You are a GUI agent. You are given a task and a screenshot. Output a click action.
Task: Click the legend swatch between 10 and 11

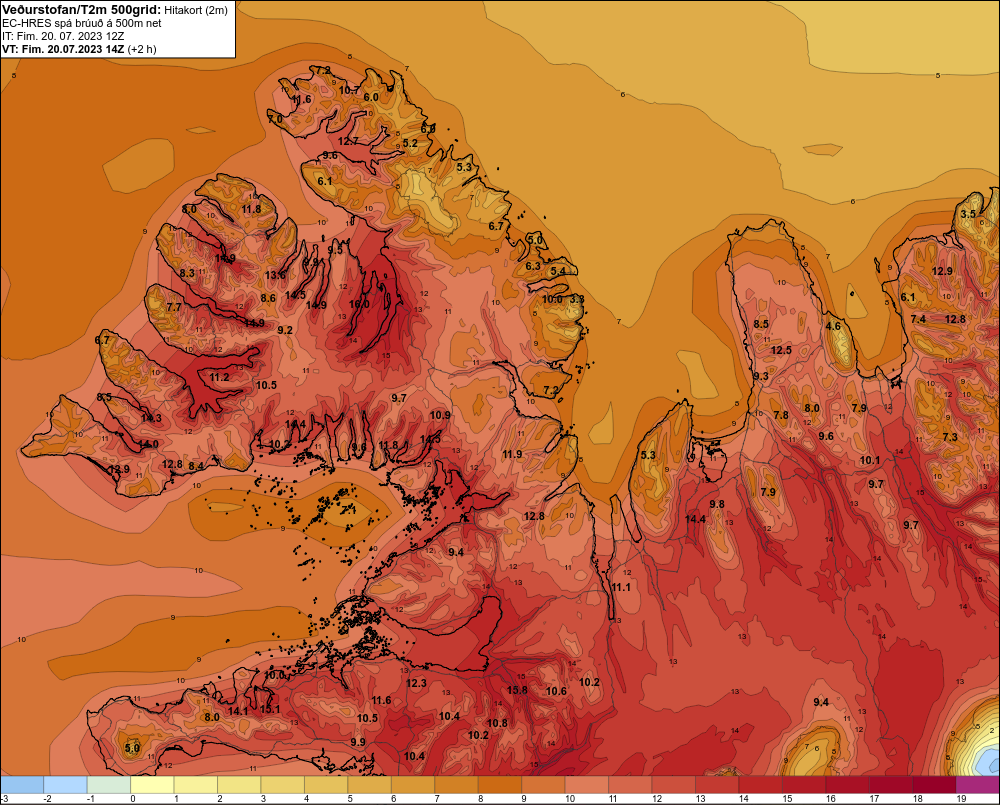pyautogui.click(x=587, y=785)
